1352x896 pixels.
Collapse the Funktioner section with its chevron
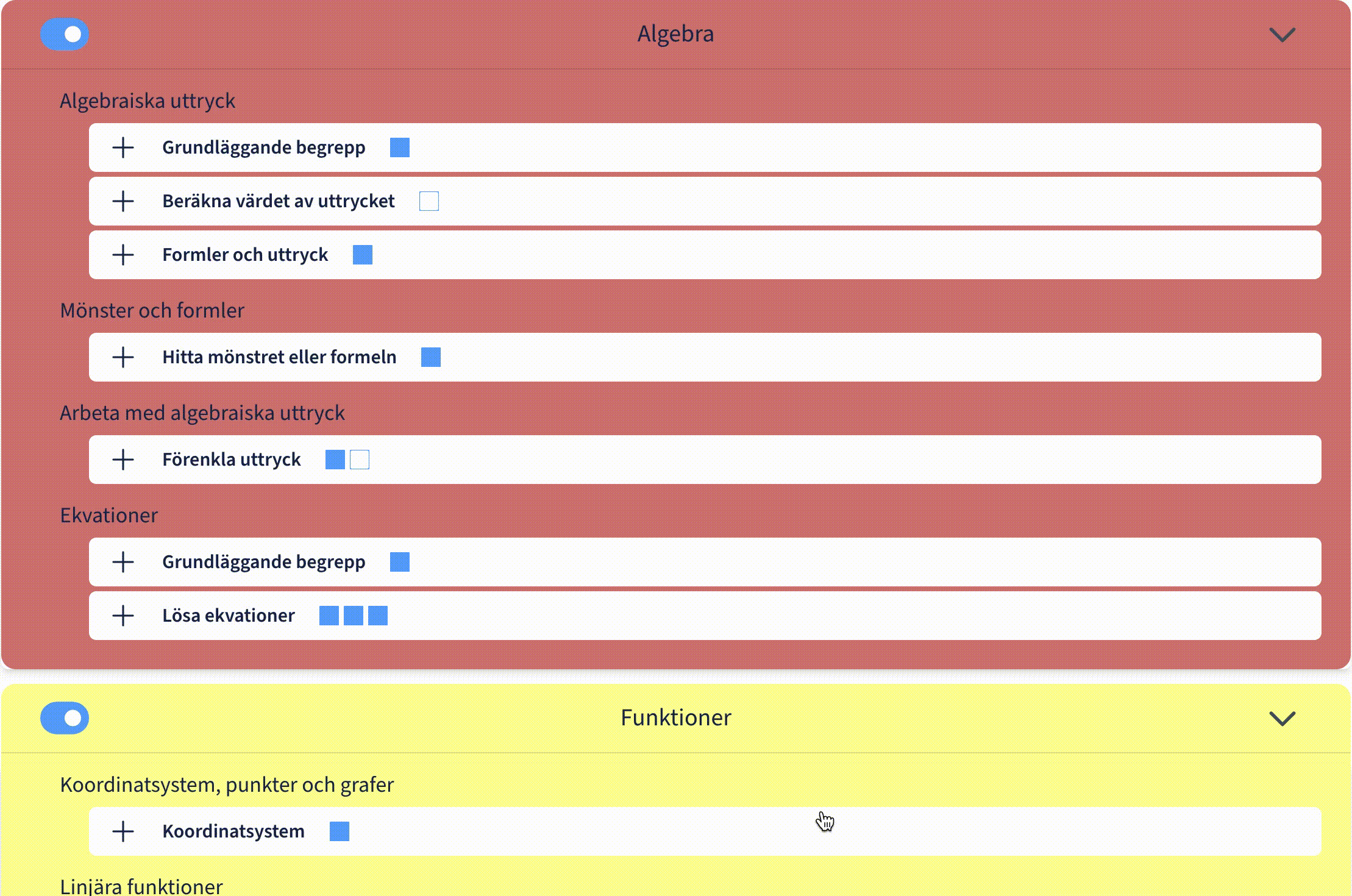coord(1282,719)
